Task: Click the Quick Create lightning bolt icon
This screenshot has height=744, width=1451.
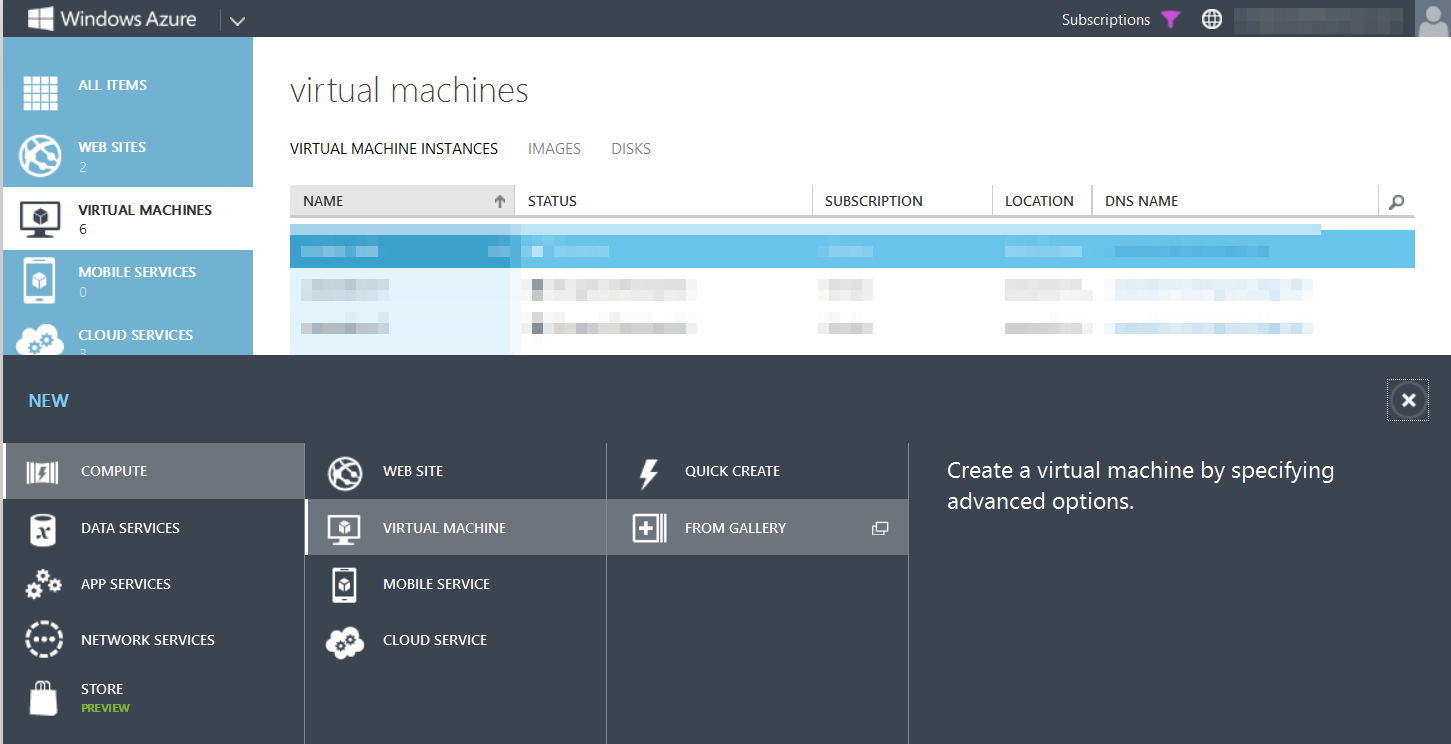Action: [x=649, y=473]
